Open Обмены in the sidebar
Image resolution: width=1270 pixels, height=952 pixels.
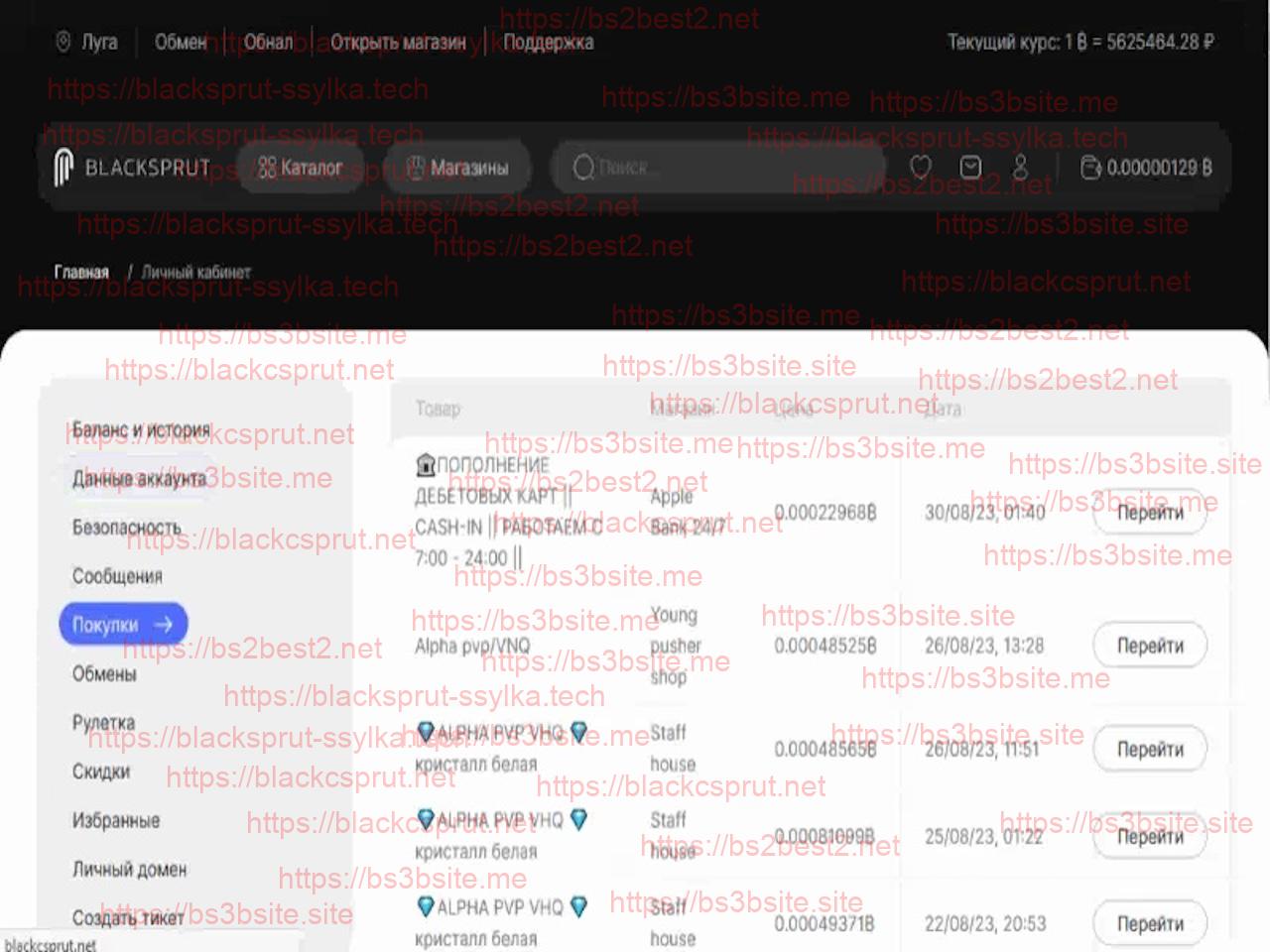(104, 673)
